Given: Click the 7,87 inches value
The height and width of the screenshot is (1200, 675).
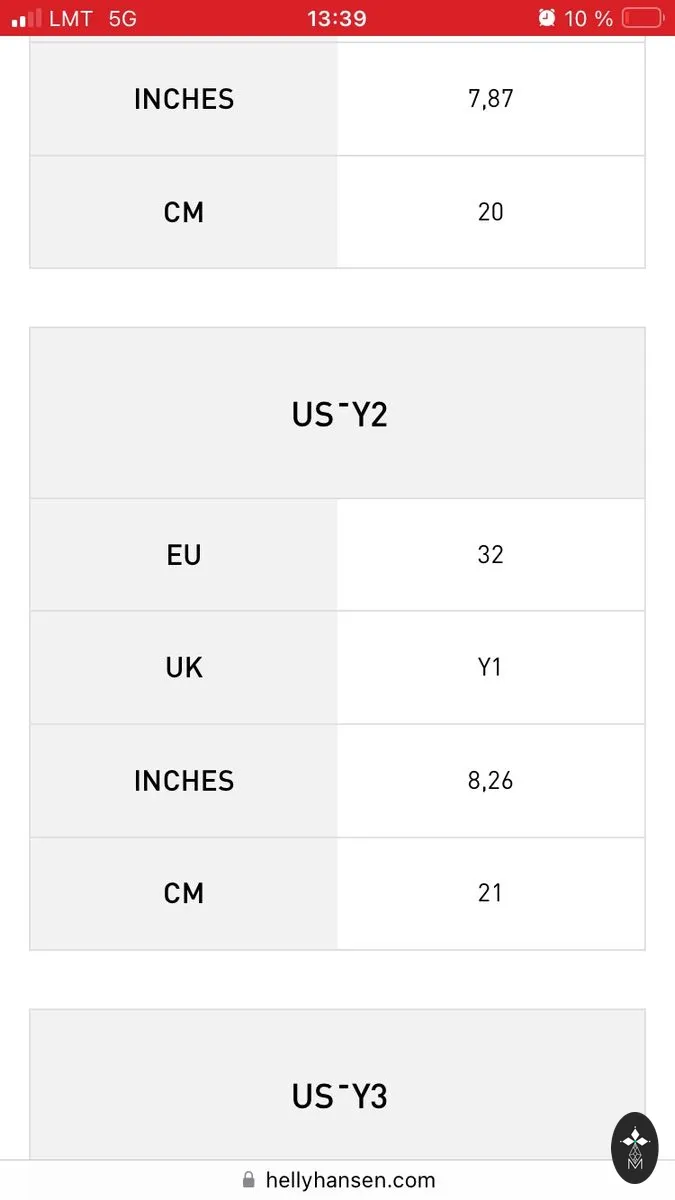Looking at the screenshot, I should coord(491,99).
